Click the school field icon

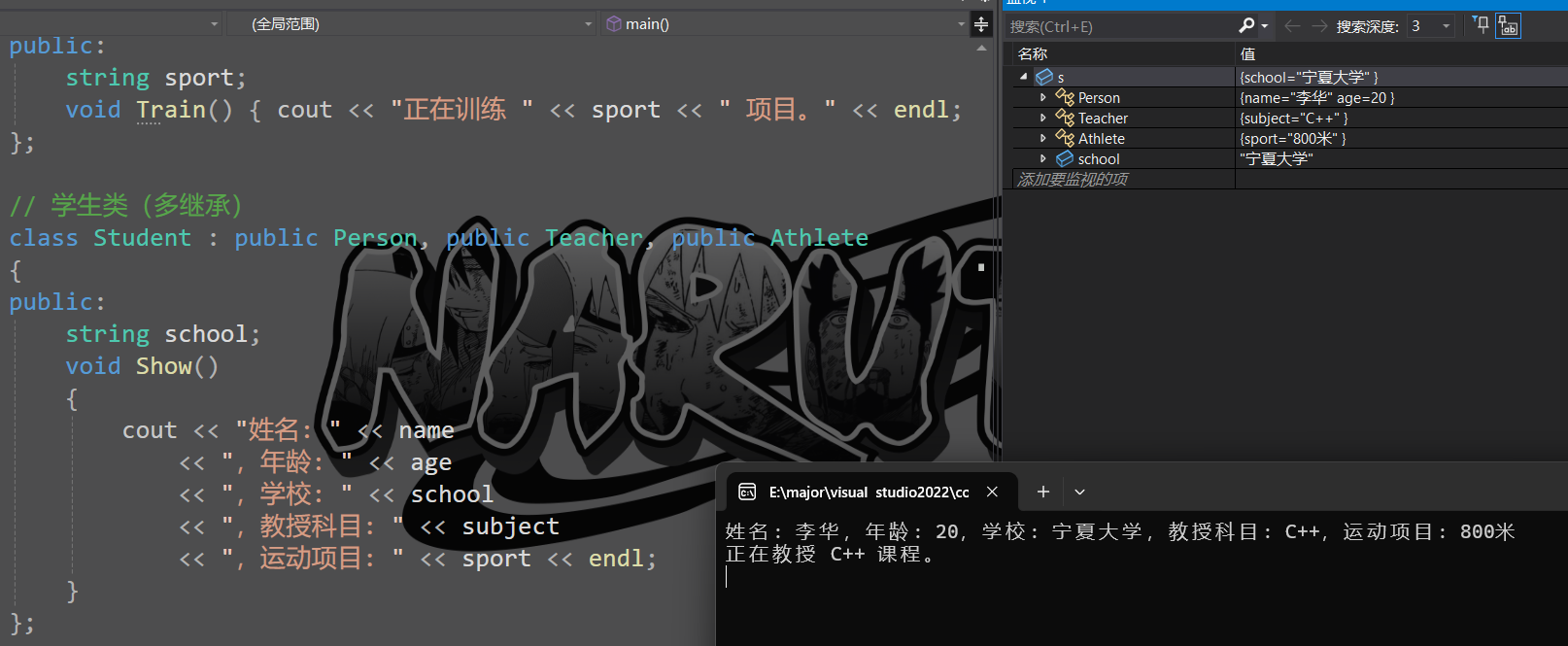[1065, 158]
